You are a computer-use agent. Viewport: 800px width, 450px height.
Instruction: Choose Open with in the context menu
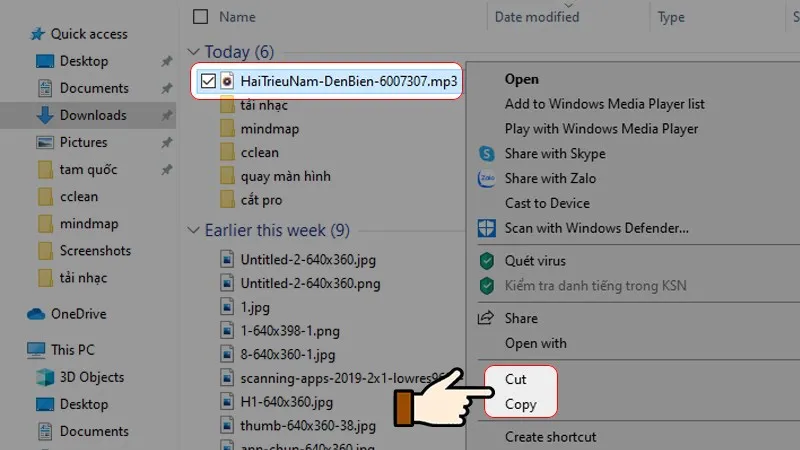[x=536, y=343]
